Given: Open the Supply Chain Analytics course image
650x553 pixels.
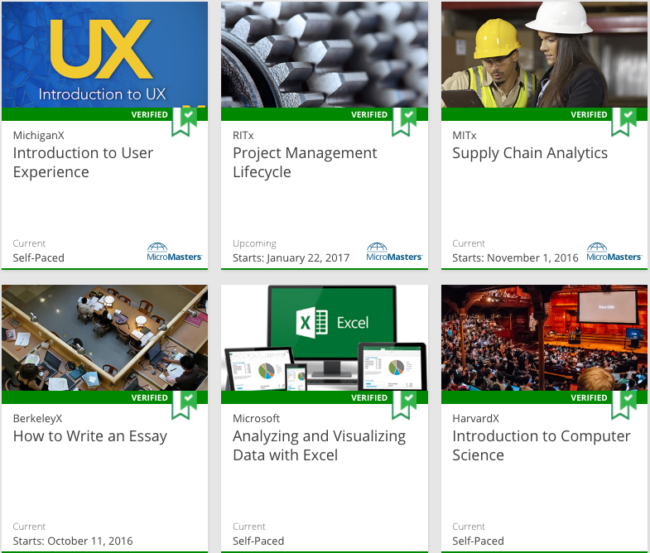Looking at the screenshot, I should click(544, 55).
